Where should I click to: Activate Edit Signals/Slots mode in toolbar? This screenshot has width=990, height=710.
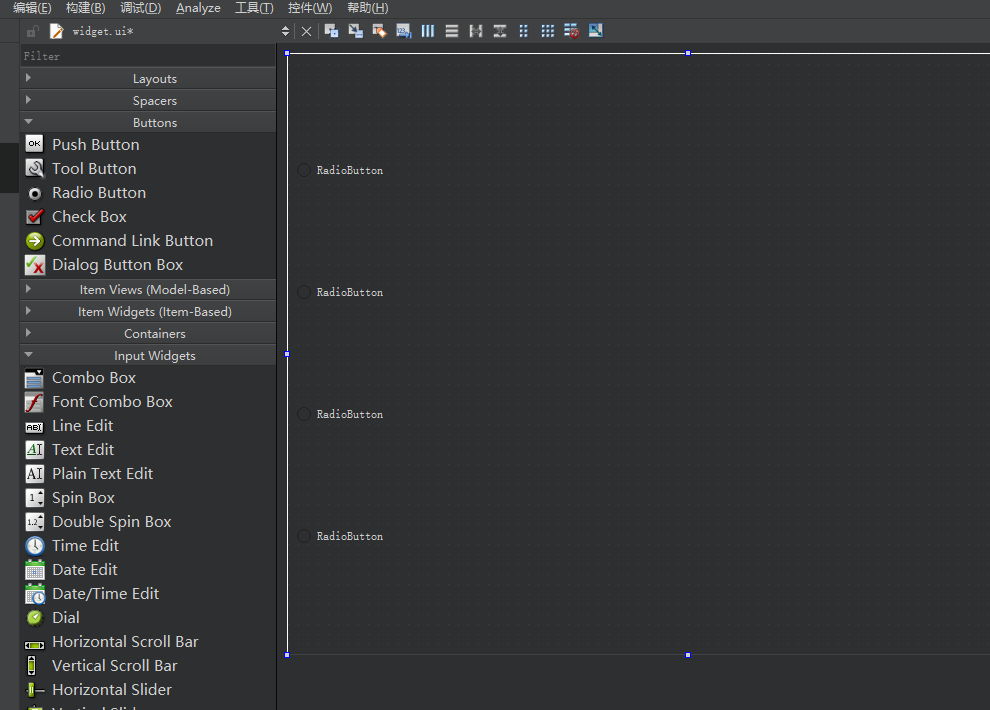click(x=355, y=31)
